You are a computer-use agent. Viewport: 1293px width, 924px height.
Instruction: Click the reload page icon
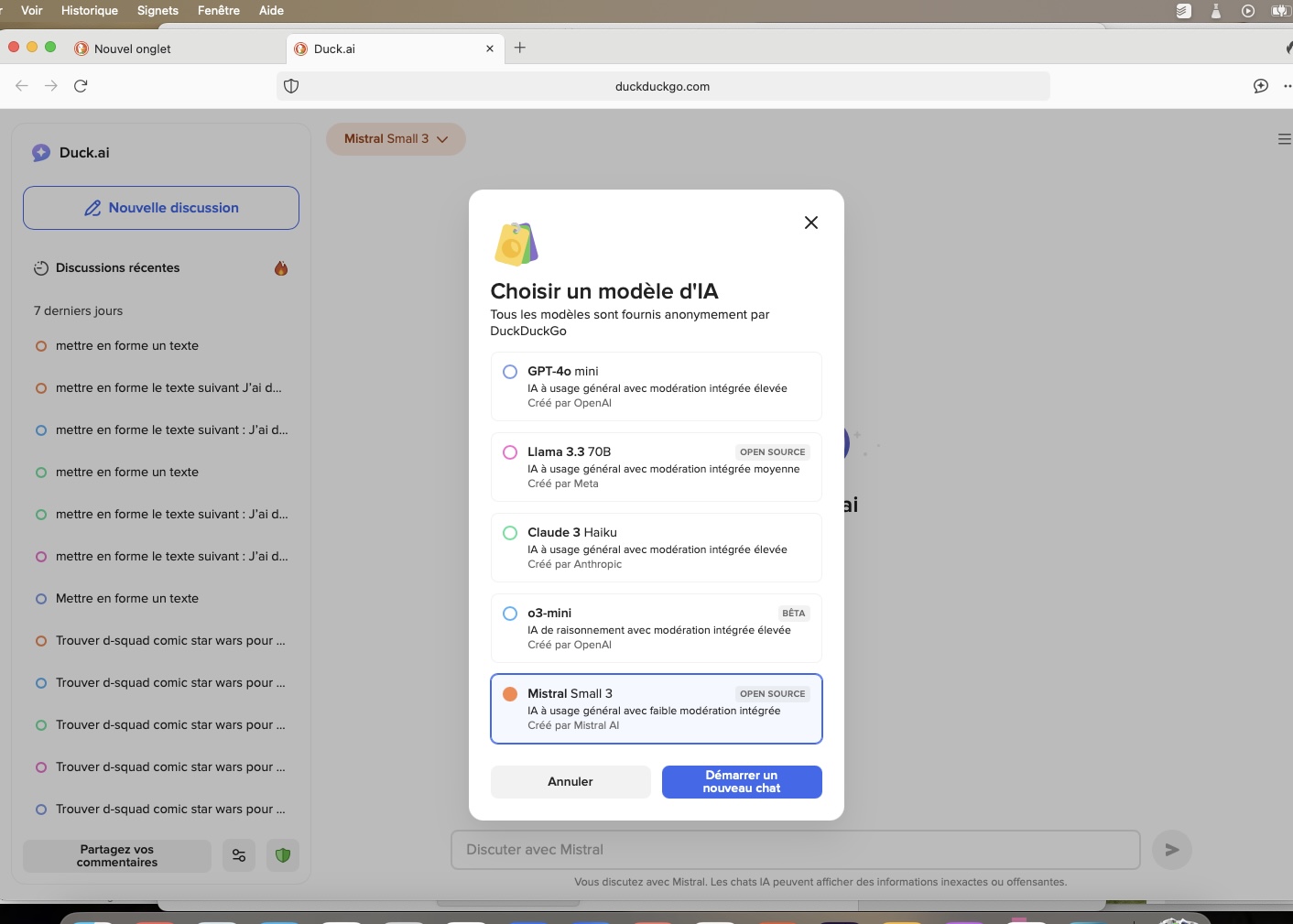[81, 86]
